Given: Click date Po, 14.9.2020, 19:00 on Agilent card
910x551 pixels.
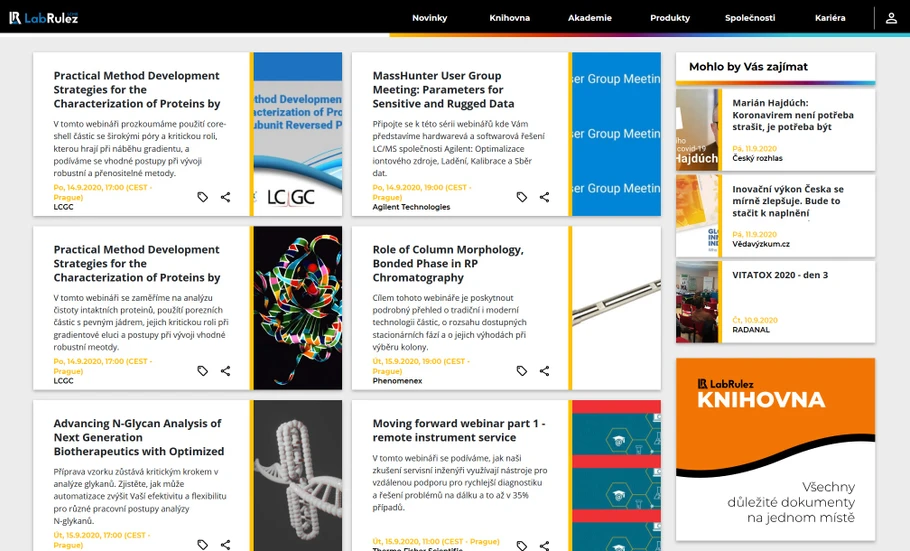Looking at the screenshot, I should pos(422,192).
